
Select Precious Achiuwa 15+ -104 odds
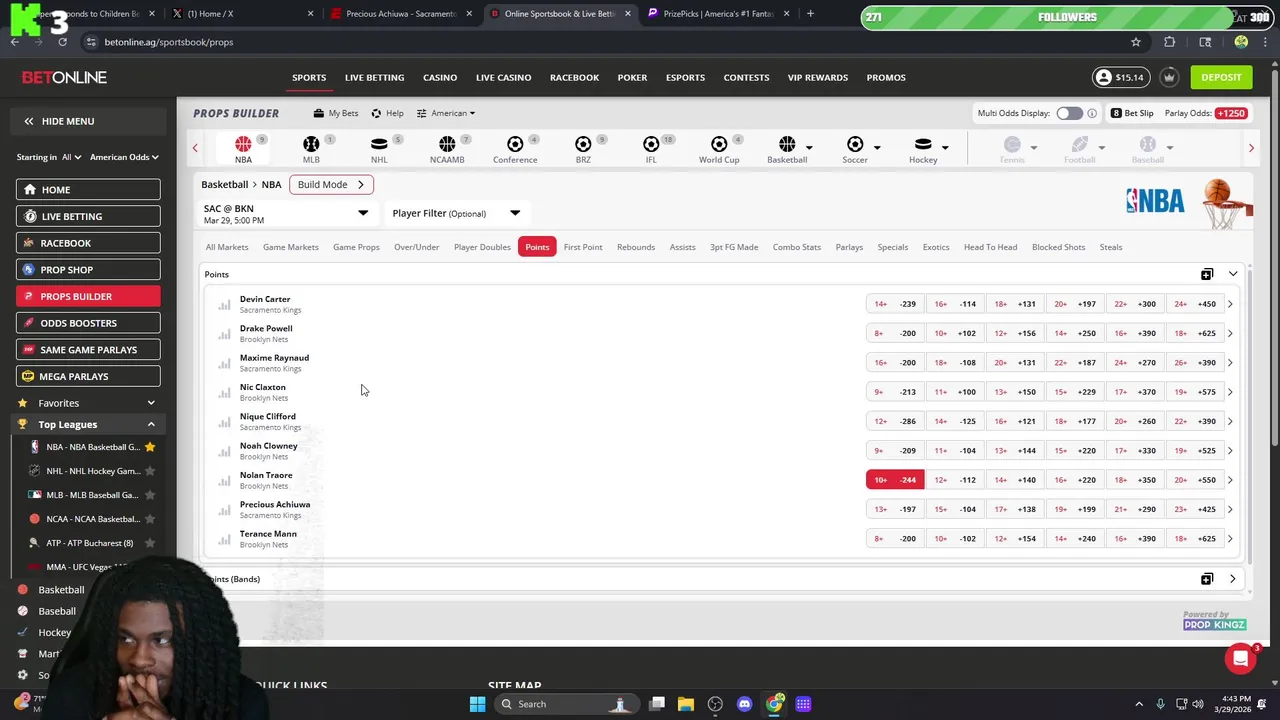955,509
